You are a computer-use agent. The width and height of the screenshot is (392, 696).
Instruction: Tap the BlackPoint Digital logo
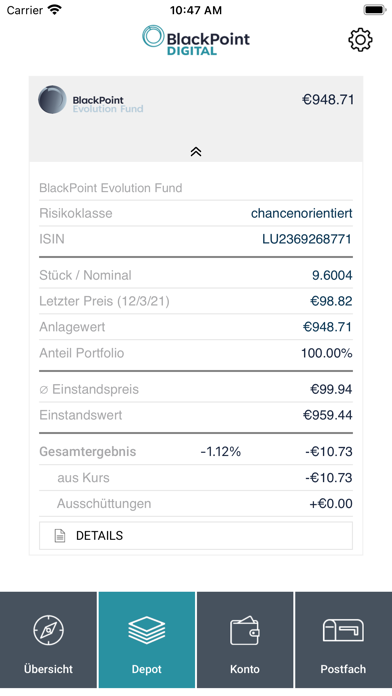coord(196,40)
